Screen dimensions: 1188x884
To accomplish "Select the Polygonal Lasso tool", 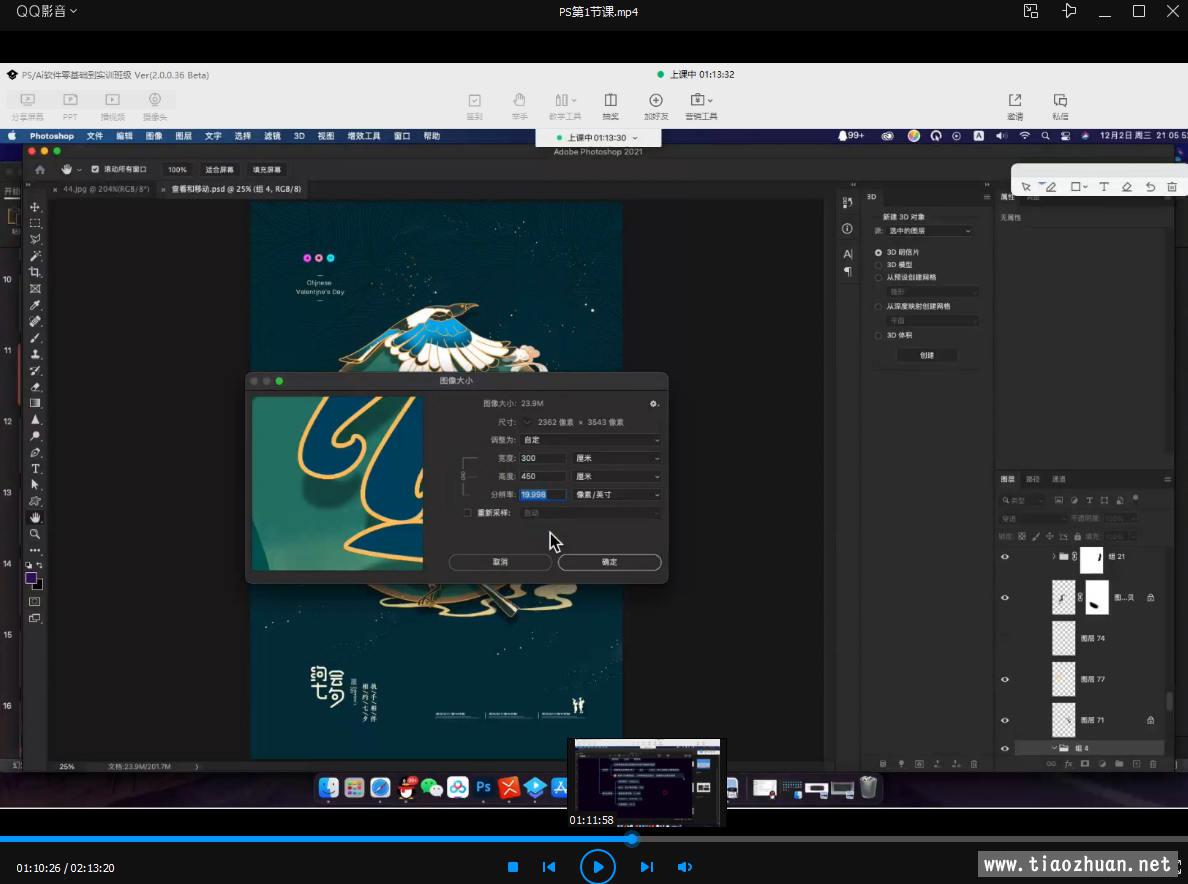I will click(x=35, y=239).
